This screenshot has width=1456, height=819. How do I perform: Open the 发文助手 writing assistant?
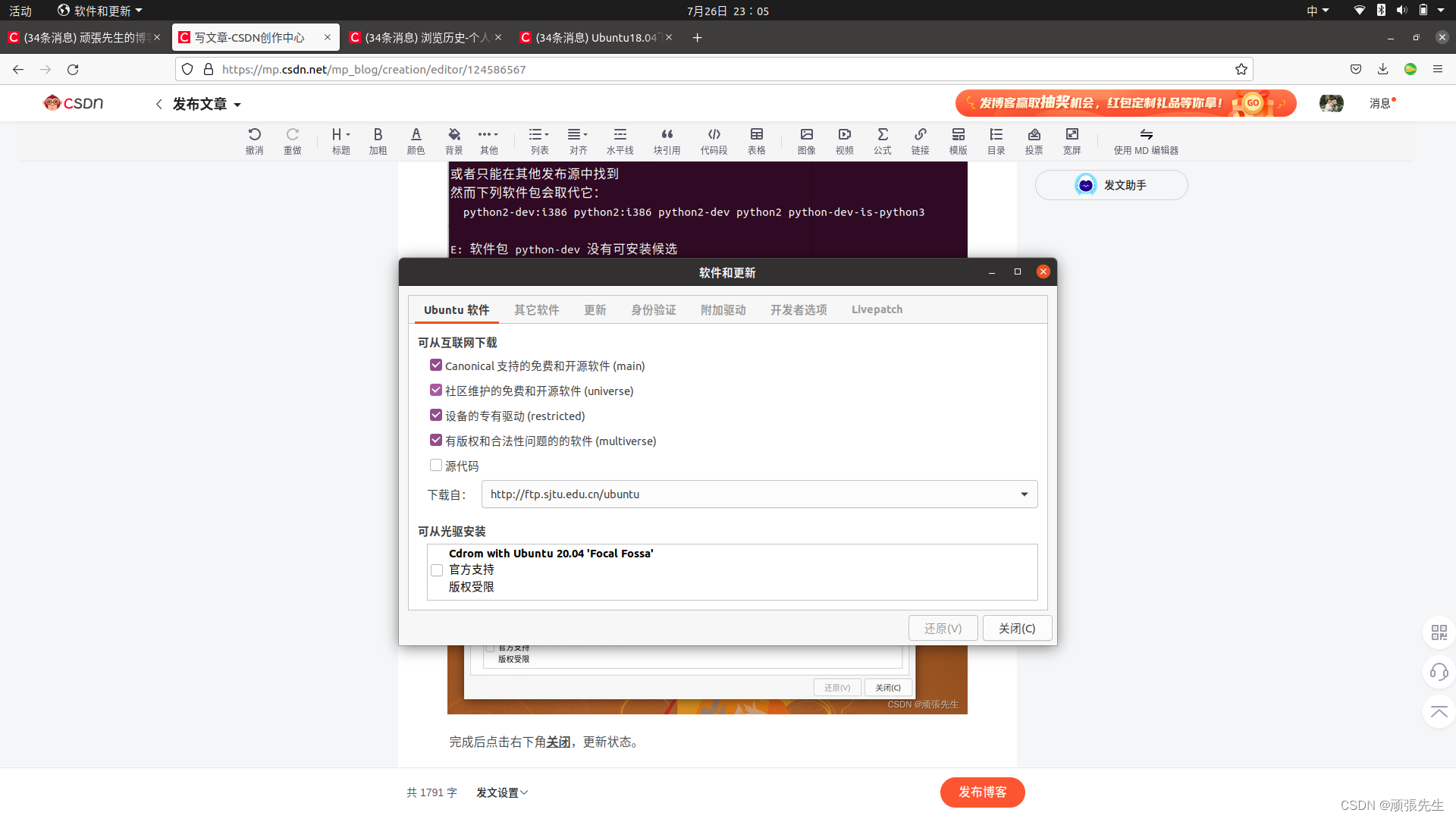(1111, 184)
